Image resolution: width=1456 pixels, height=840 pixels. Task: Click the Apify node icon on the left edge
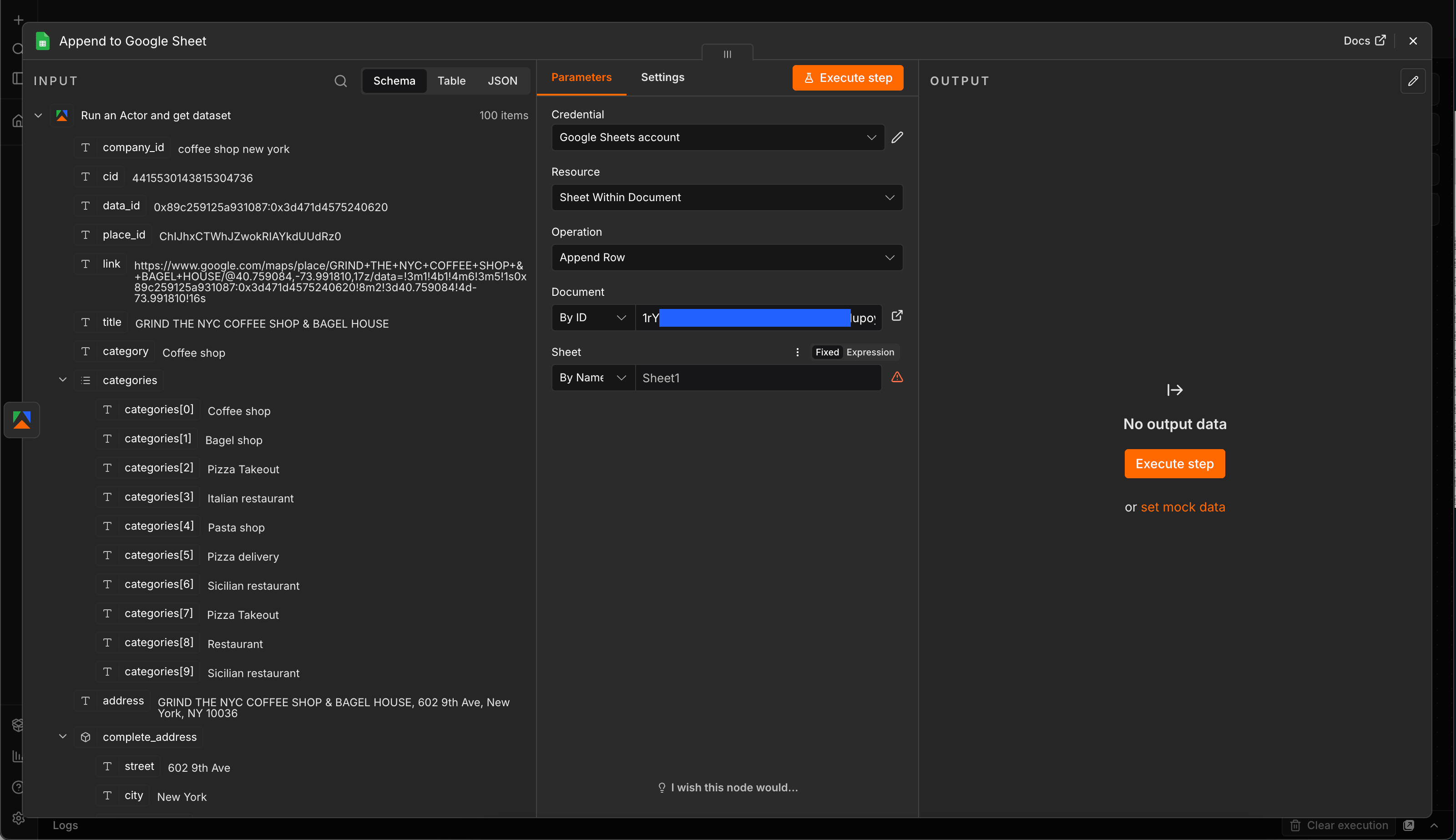coord(22,420)
